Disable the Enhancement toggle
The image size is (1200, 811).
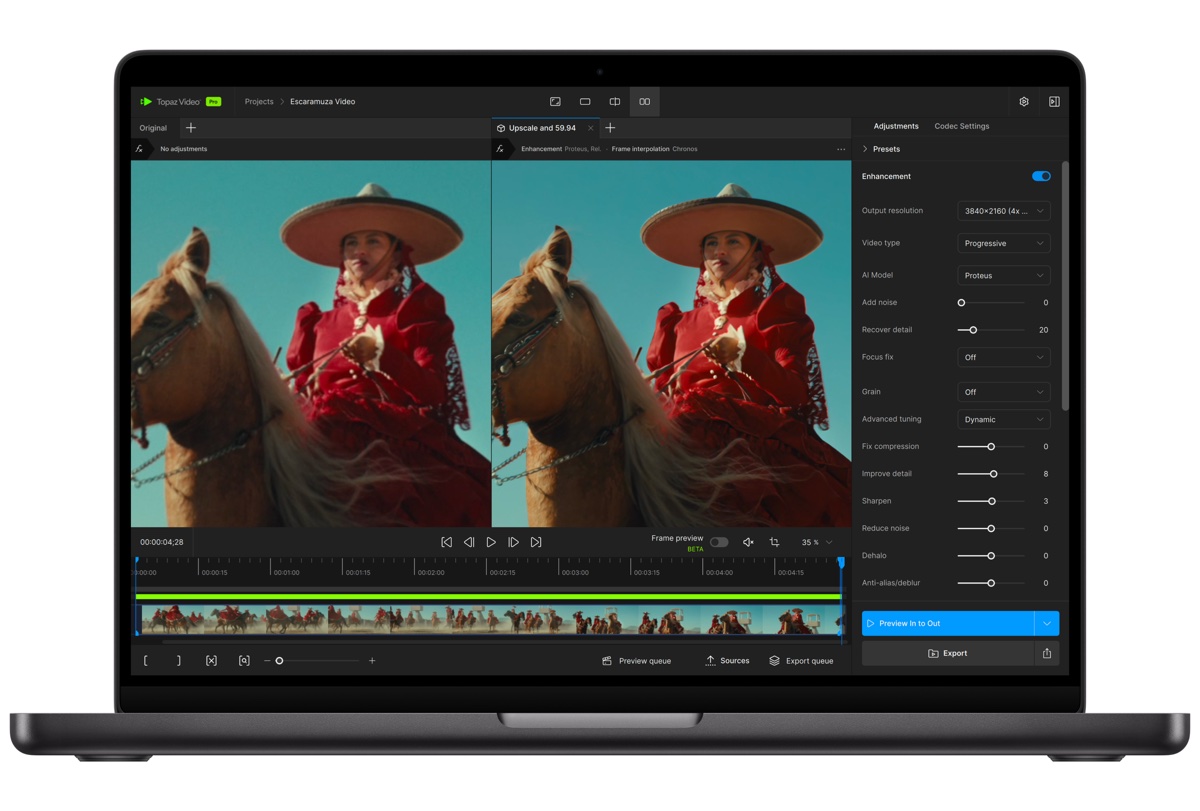[1041, 176]
